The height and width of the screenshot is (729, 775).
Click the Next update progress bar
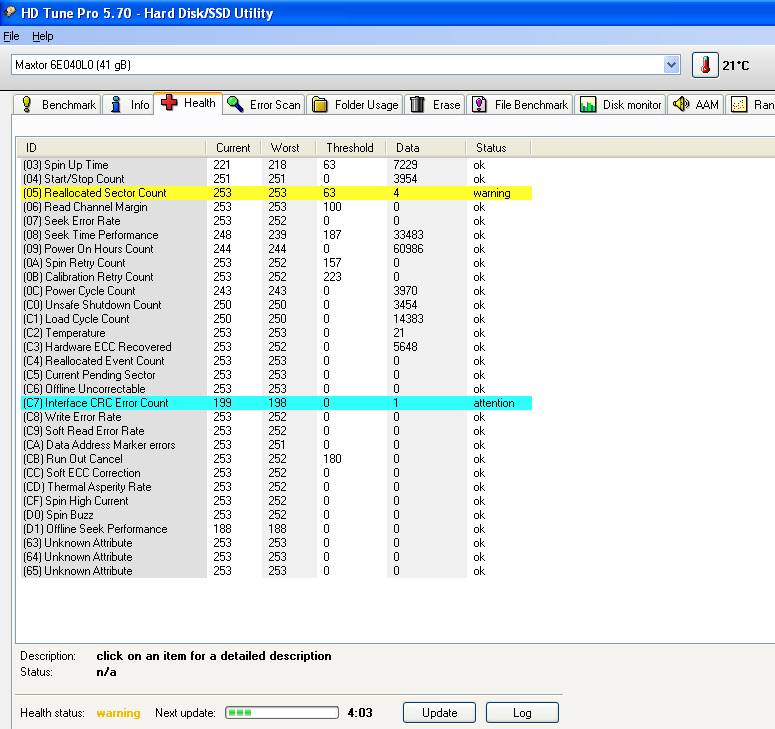[282, 713]
